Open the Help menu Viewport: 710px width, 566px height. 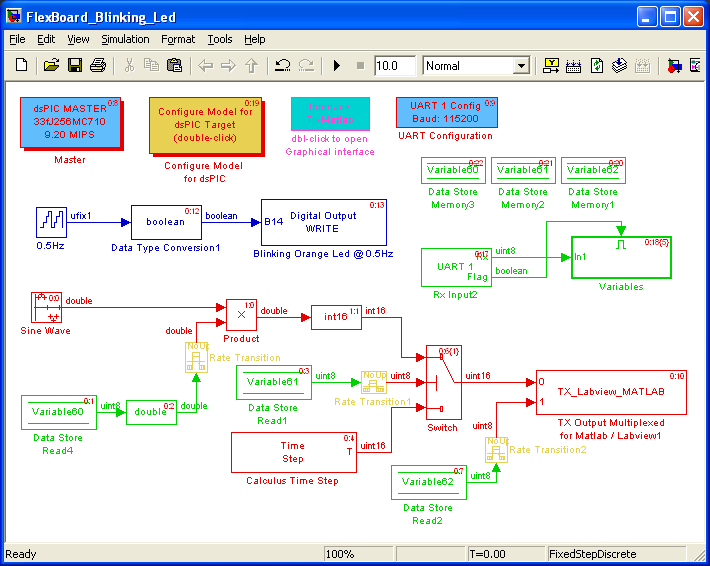coord(254,39)
